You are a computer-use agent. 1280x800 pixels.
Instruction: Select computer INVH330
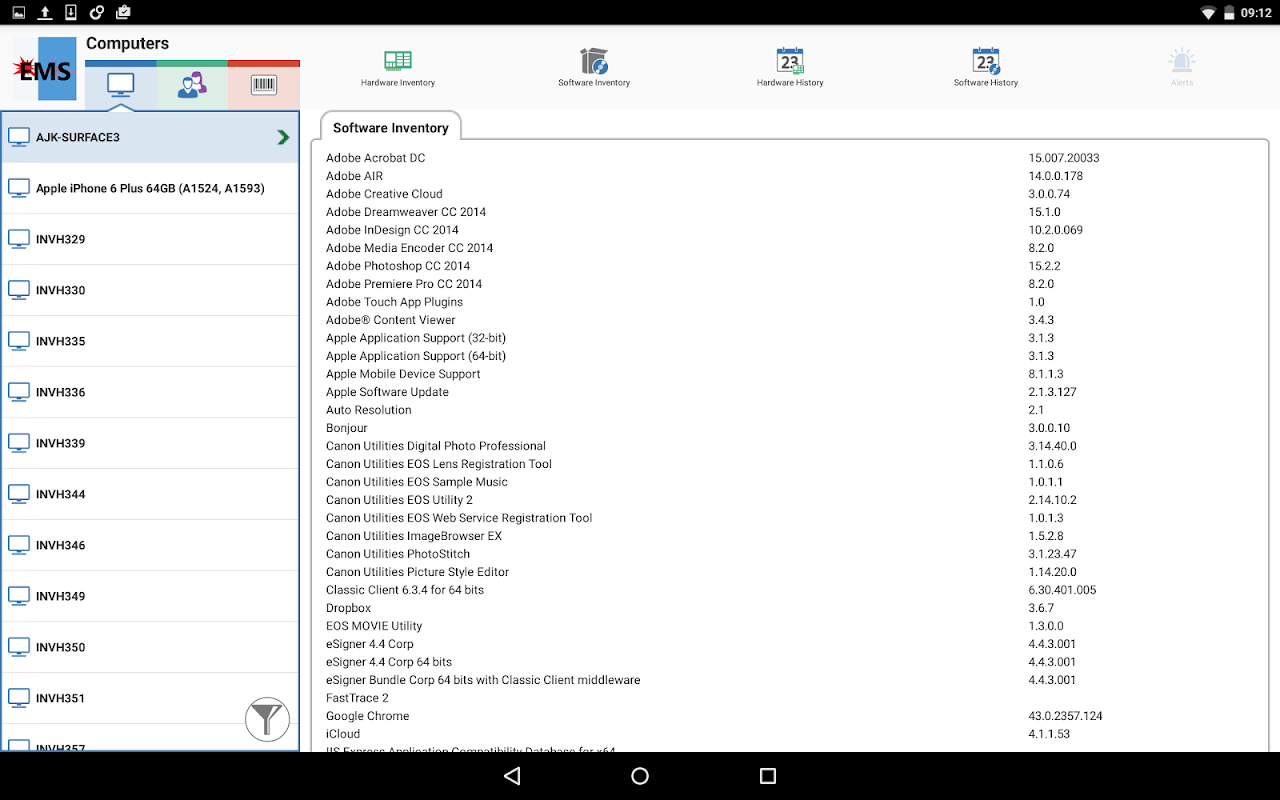[150, 290]
